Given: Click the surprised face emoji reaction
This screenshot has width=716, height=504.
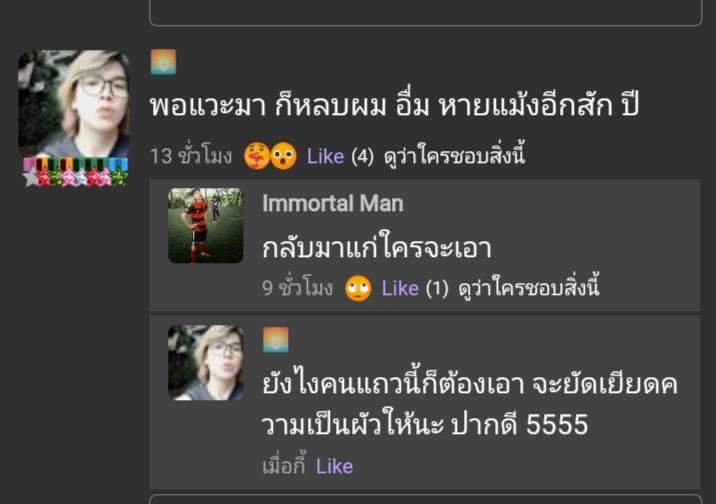Looking at the screenshot, I should tap(283, 156).
